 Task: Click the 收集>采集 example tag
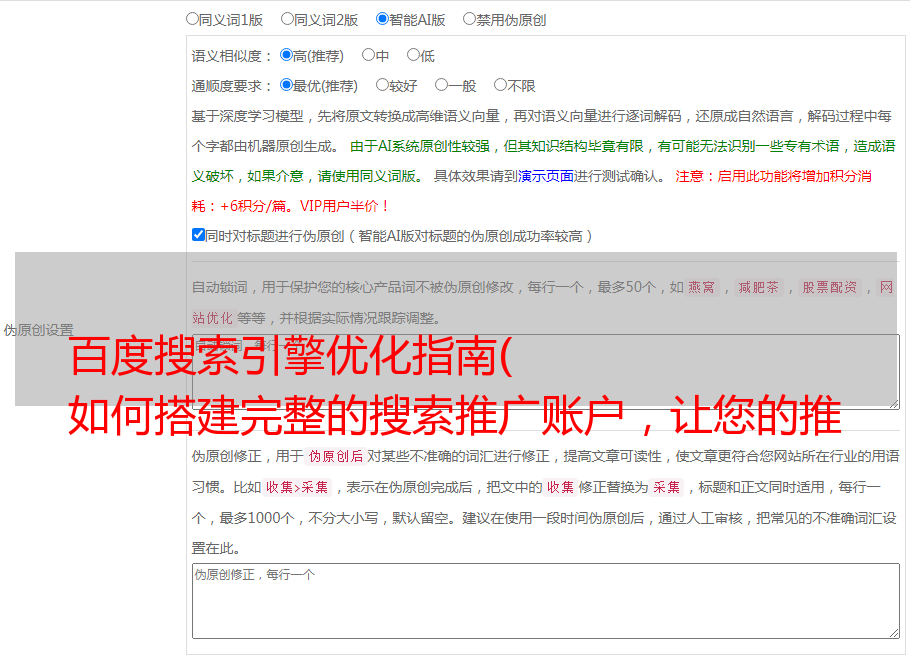297,487
